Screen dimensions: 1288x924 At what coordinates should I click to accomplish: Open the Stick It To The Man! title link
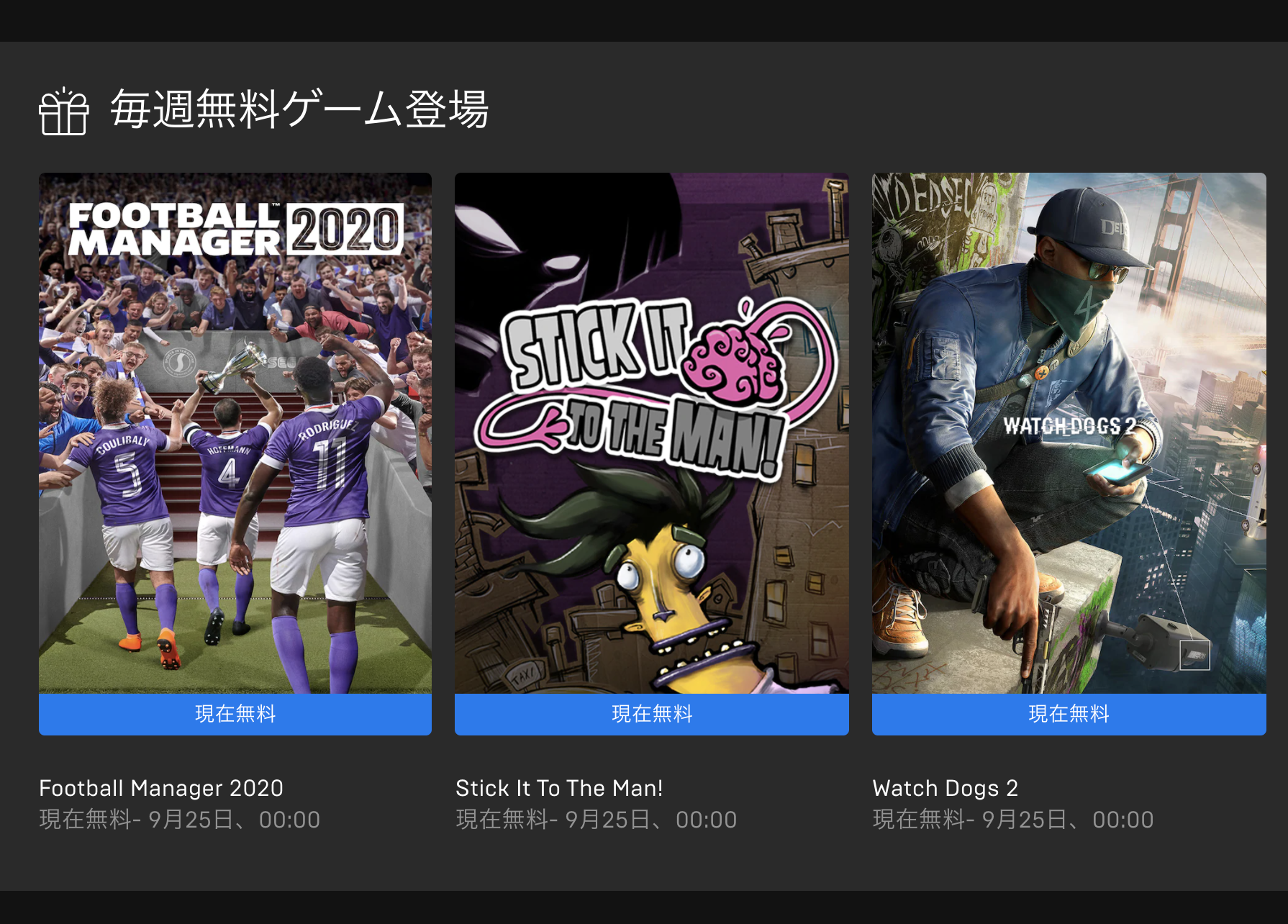click(x=559, y=788)
